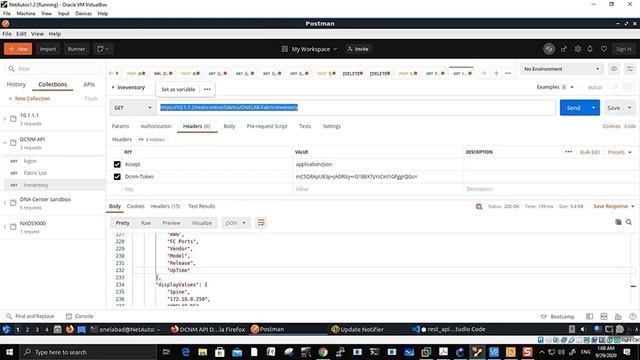Image resolution: width=640 pixels, height=360 pixels.
Task: Click the blue Send button
Action: point(573,108)
